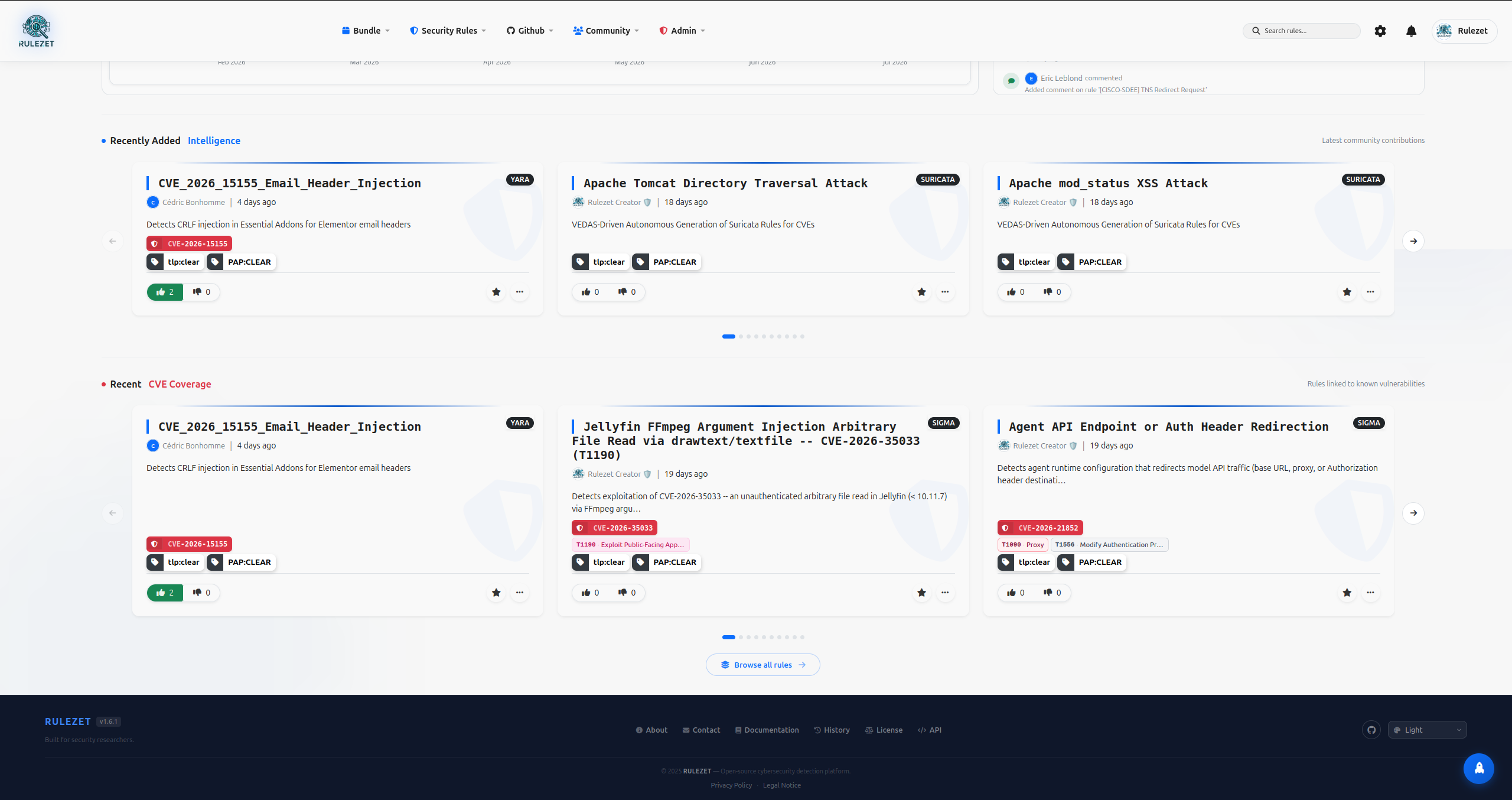Star the Apache mod_status XSS Attack rule
This screenshot has width=1512, height=800.
pyautogui.click(x=1347, y=292)
